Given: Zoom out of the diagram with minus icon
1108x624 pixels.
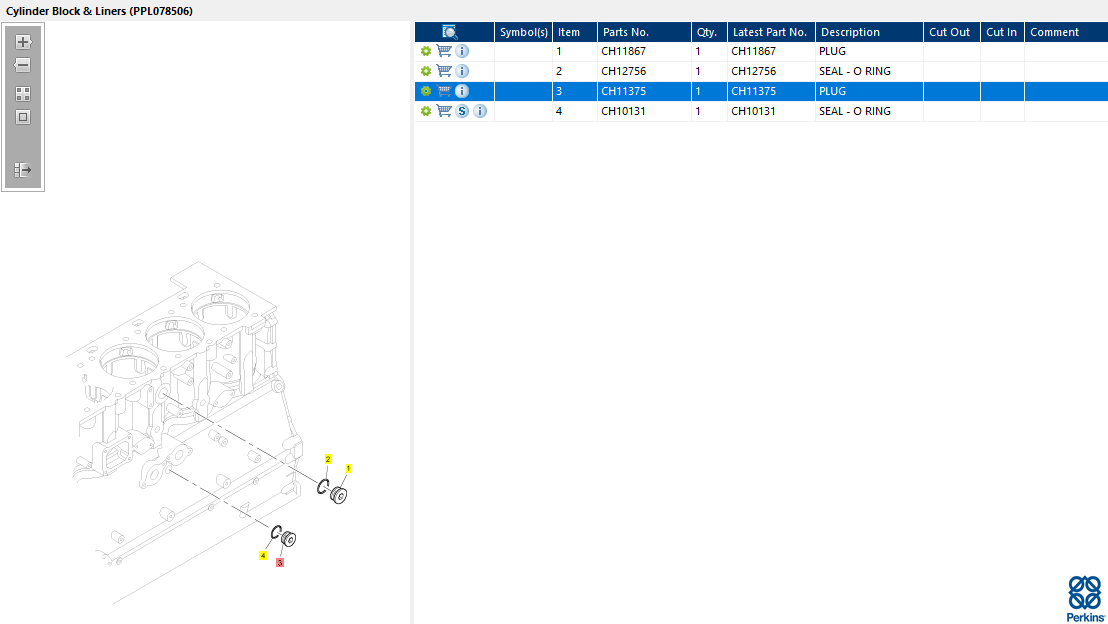Looking at the screenshot, I should tap(23, 65).
